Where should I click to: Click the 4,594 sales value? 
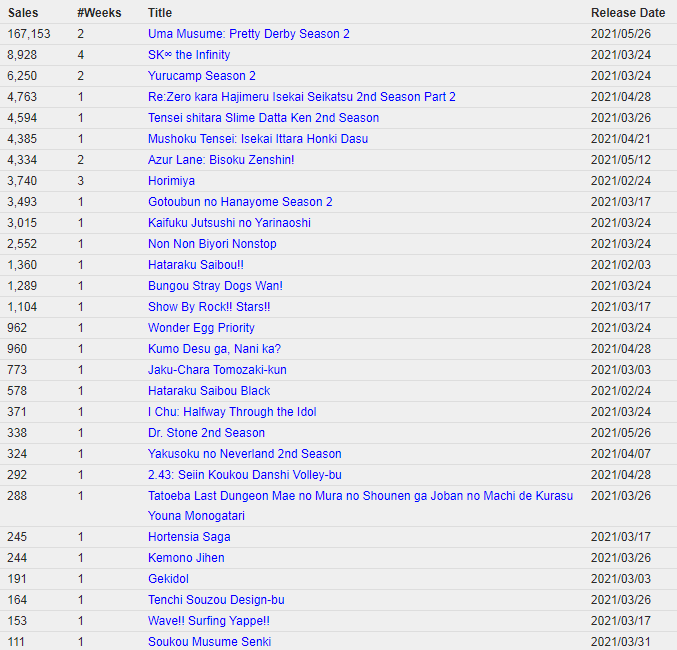pos(22,118)
